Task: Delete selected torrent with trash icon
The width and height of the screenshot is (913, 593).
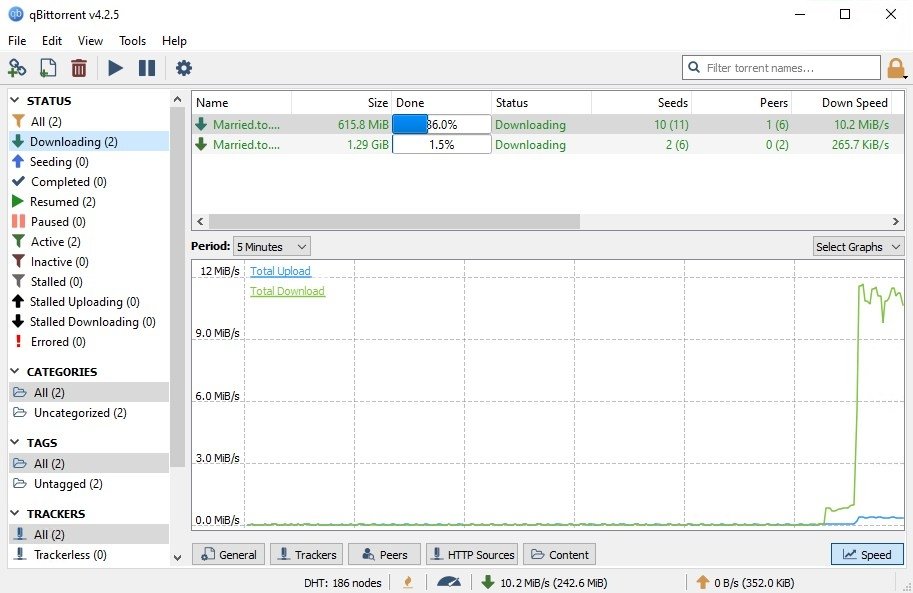Action: coord(79,68)
